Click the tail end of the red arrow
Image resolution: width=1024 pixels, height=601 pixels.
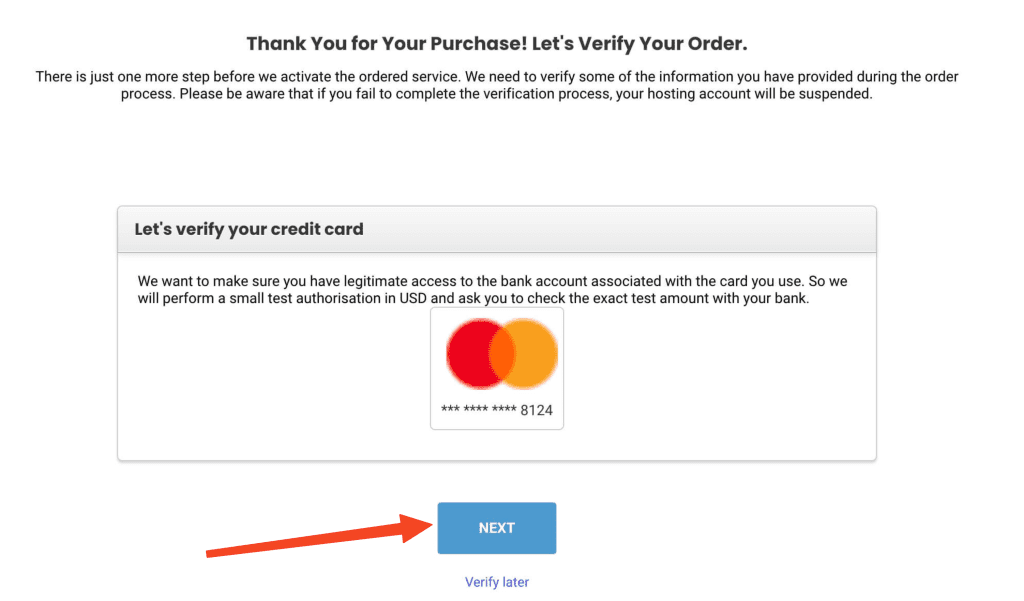(x=212, y=551)
